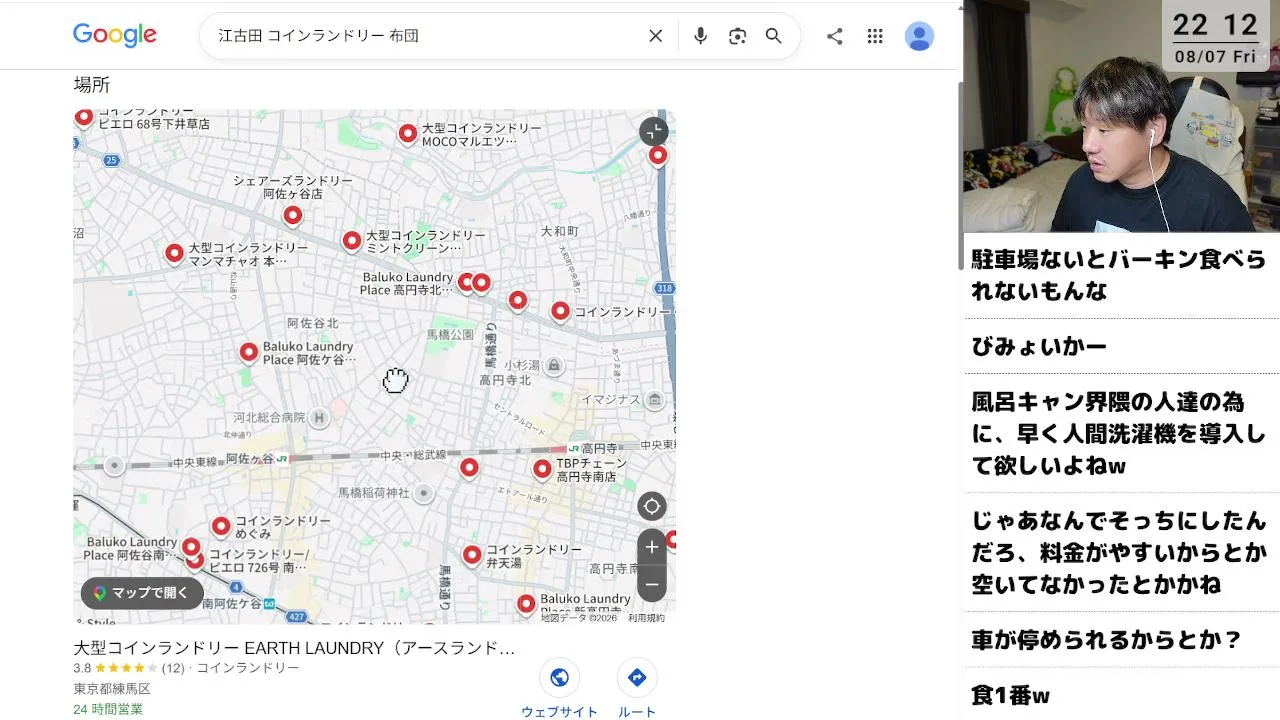This screenshot has height=720, width=1280.
Task: Click the 大和町 area label
Action: 560,231
